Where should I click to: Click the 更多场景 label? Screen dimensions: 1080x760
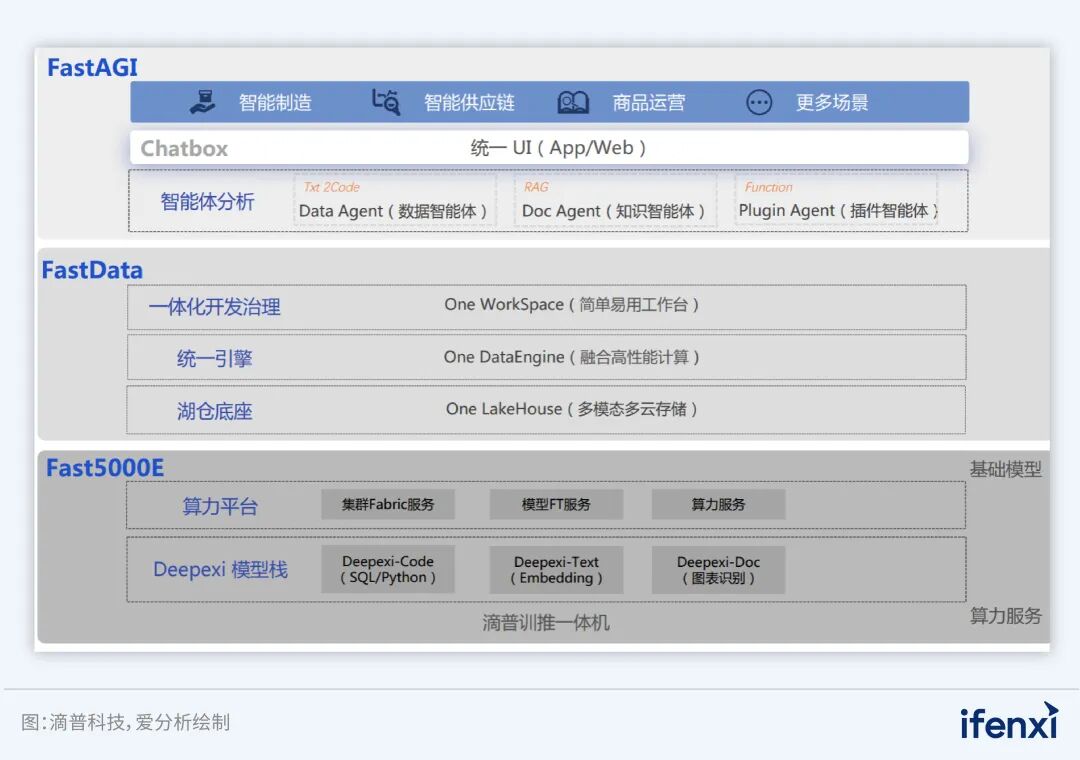point(832,103)
